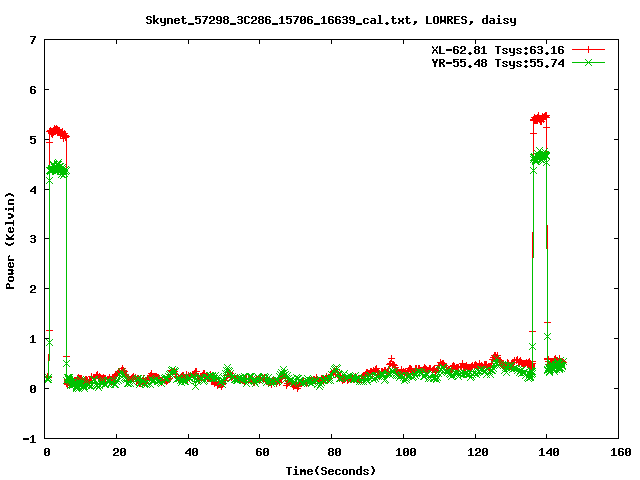Click the x-axis tick label 60
The image size is (640, 480).
click(x=262, y=452)
